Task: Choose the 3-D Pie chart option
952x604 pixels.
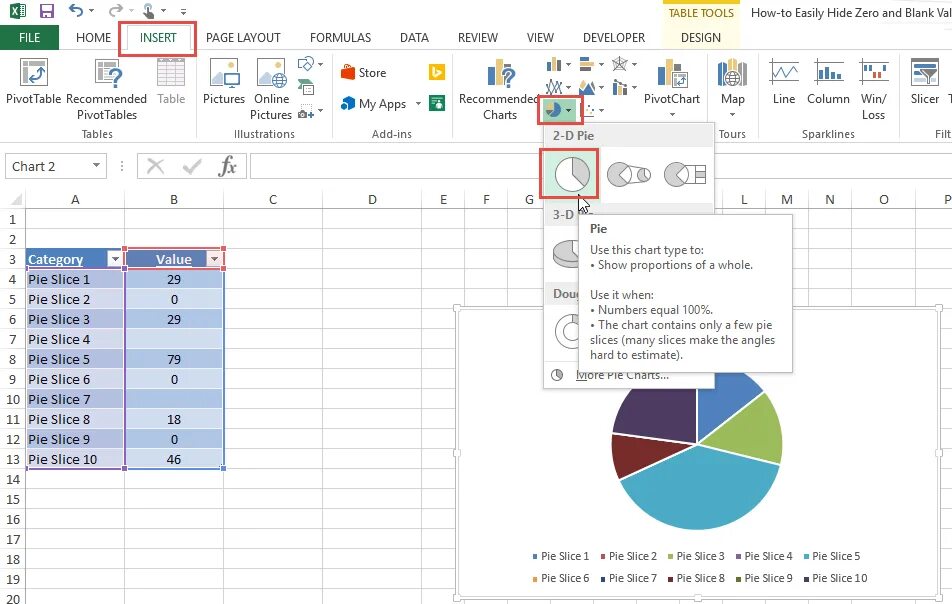Action: (x=566, y=253)
